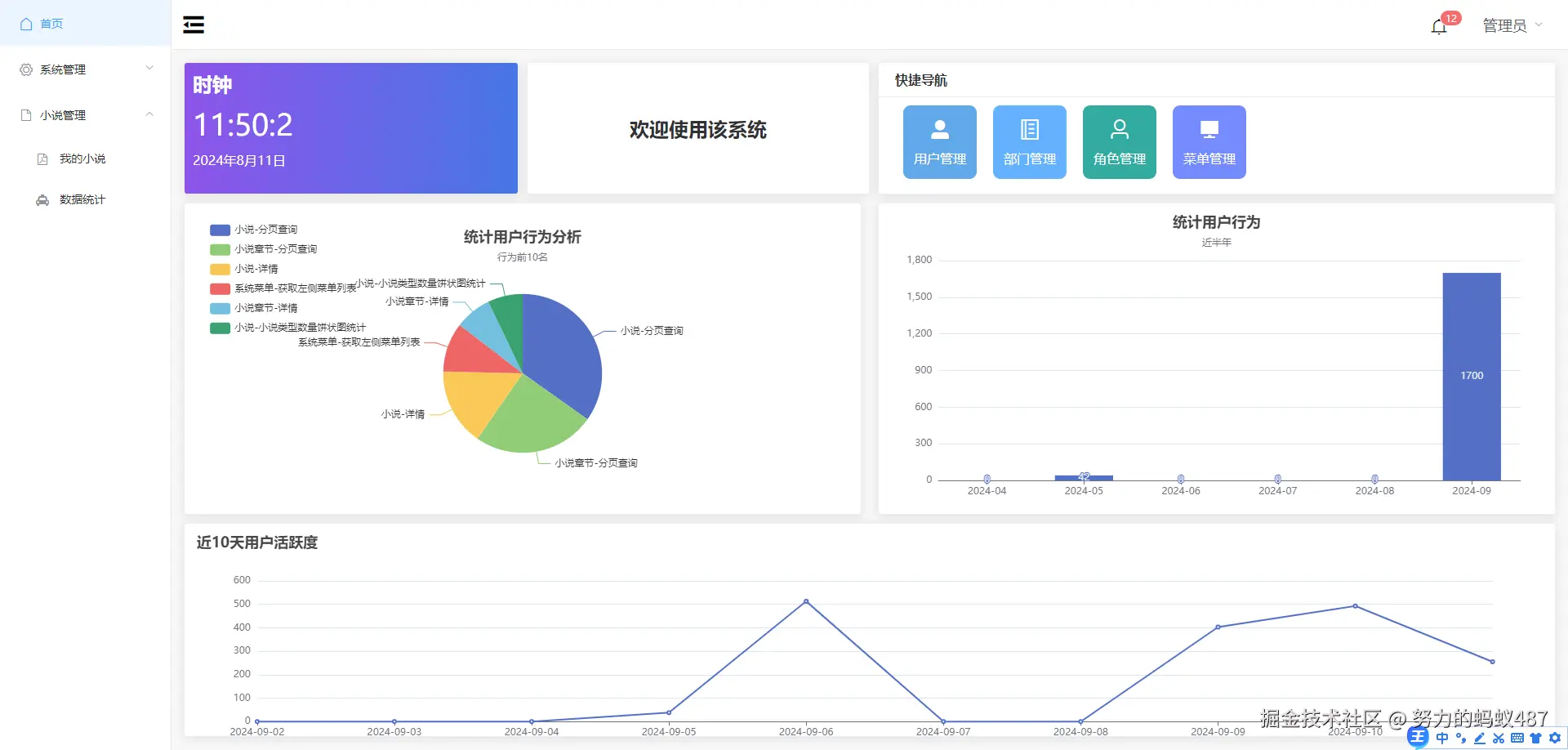The width and height of the screenshot is (1568, 750).
Task: Click the tall 2024-09 bar labeled 1700
Action: [x=1472, y=377]
